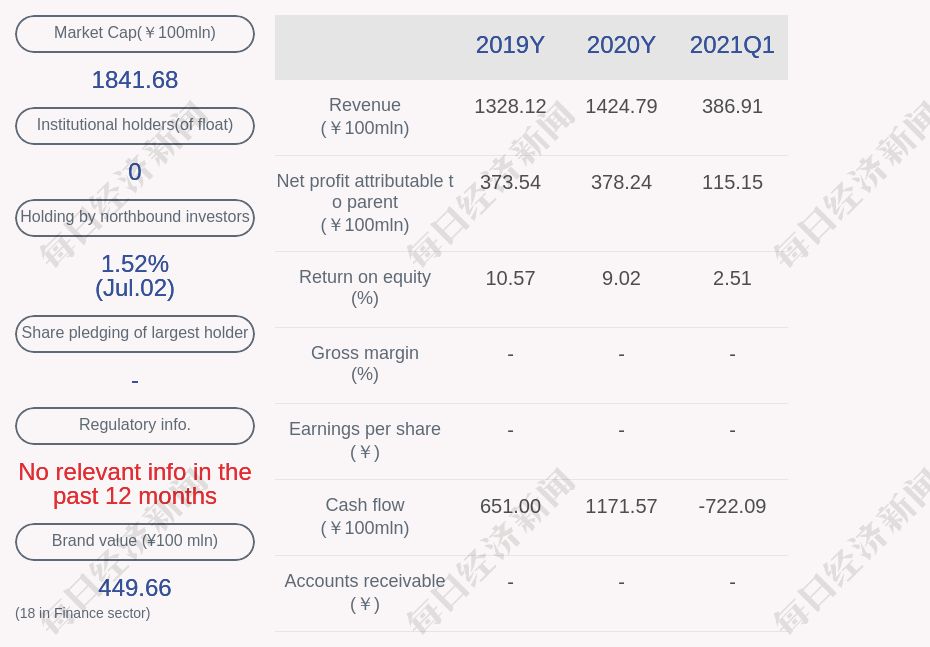Select the Gross margin (%) row label
This screenshot has width=930, height=647.
(x=364, y=363)
